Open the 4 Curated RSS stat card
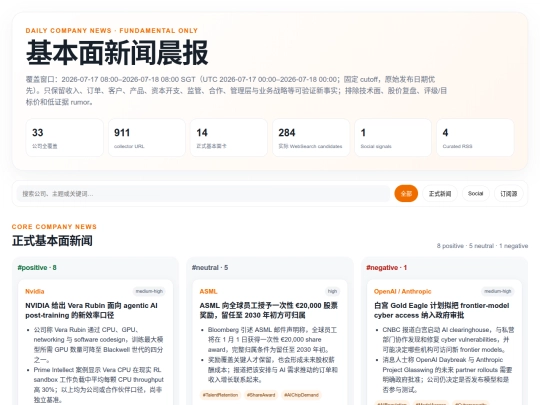Viewport: 540px width, 405px height. coord(475,138)
